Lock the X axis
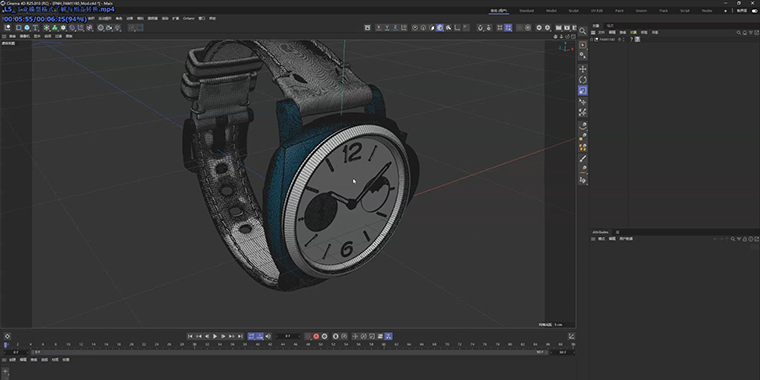Image resolution: width=760 pixels, height=380 pixels. pos(379,28)
